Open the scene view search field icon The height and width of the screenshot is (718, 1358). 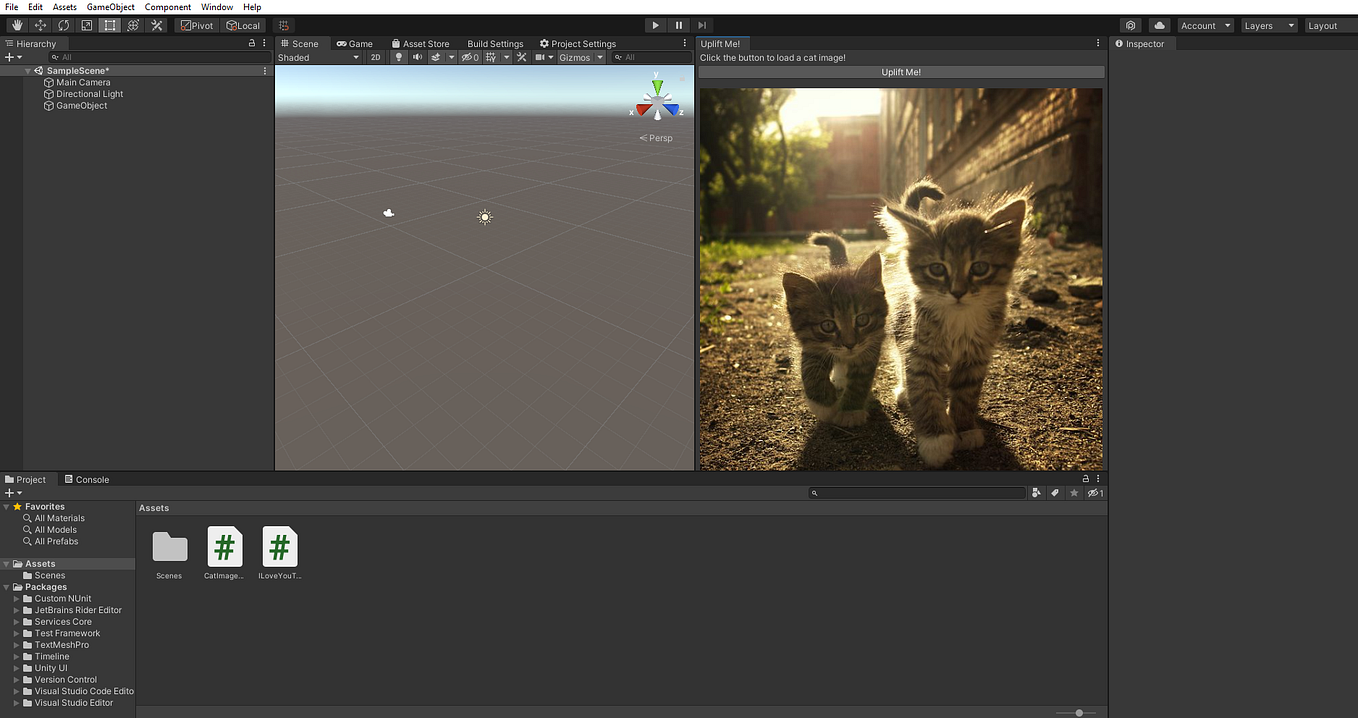(618, 57)
